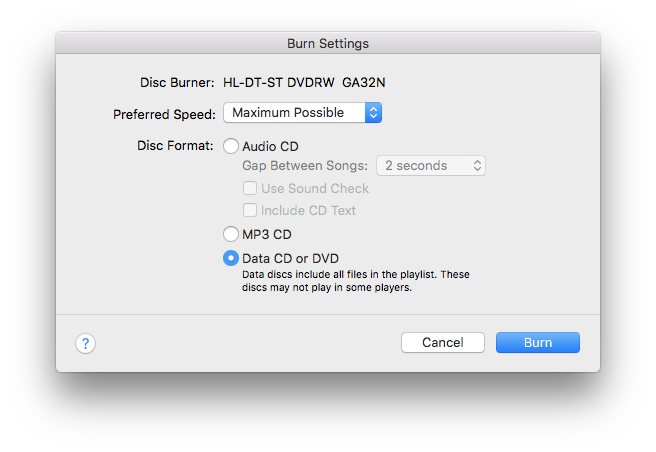The height and width of the screenshot is (452, 656).
Task: Click the Burn Settings title bar
Action: click(328, 43)
